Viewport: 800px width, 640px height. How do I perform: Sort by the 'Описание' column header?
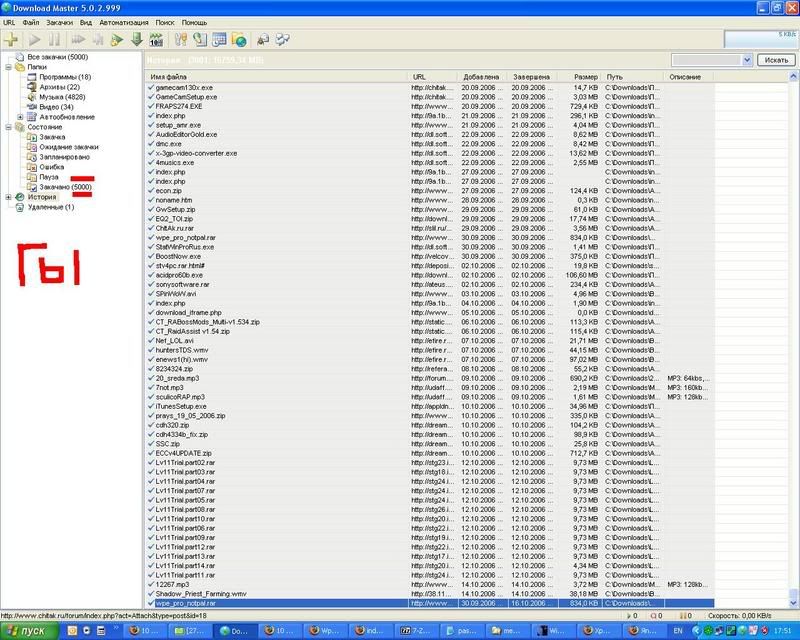click(x=689, y=77)
